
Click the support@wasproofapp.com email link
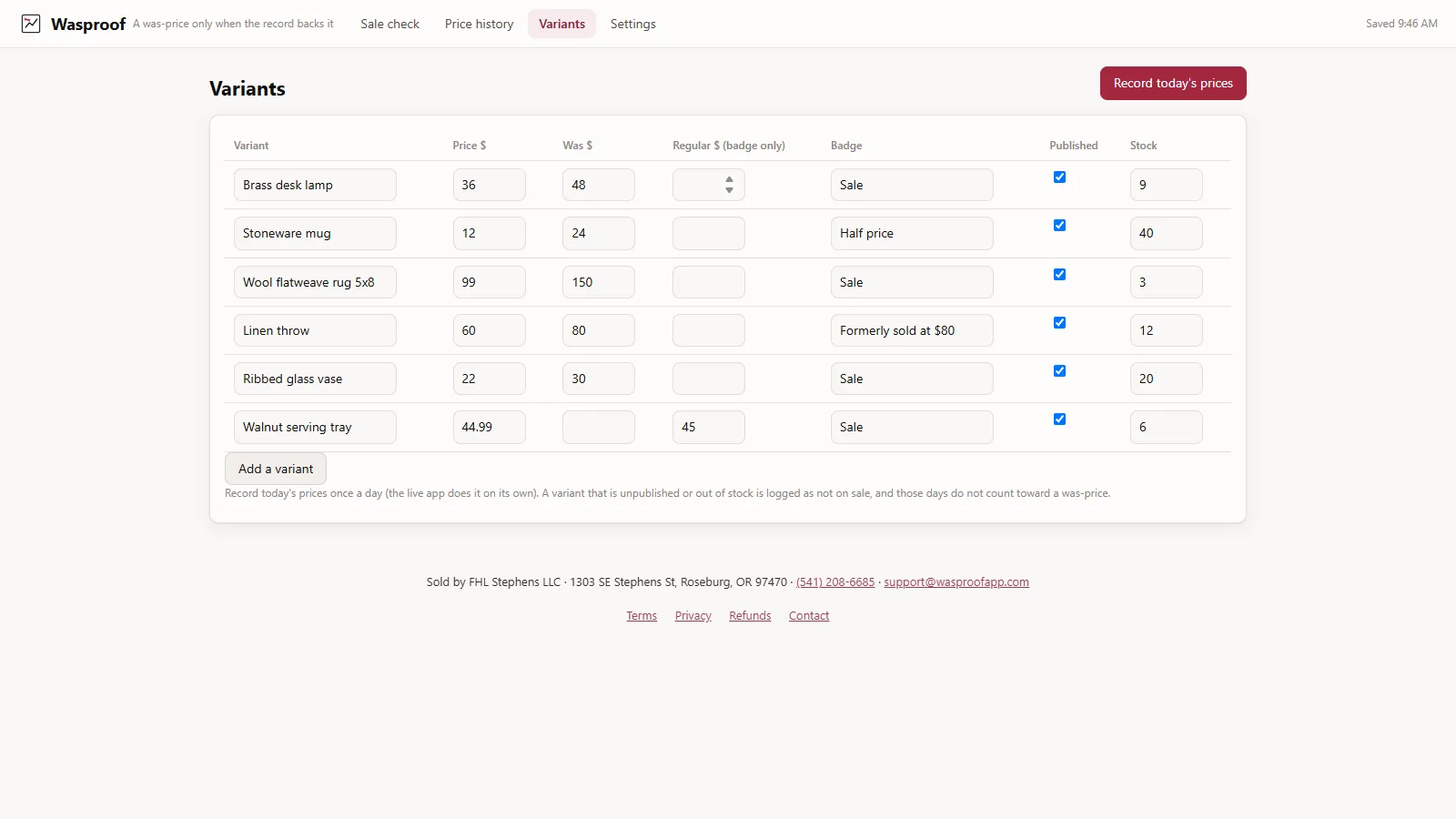(x=956, y=582)
